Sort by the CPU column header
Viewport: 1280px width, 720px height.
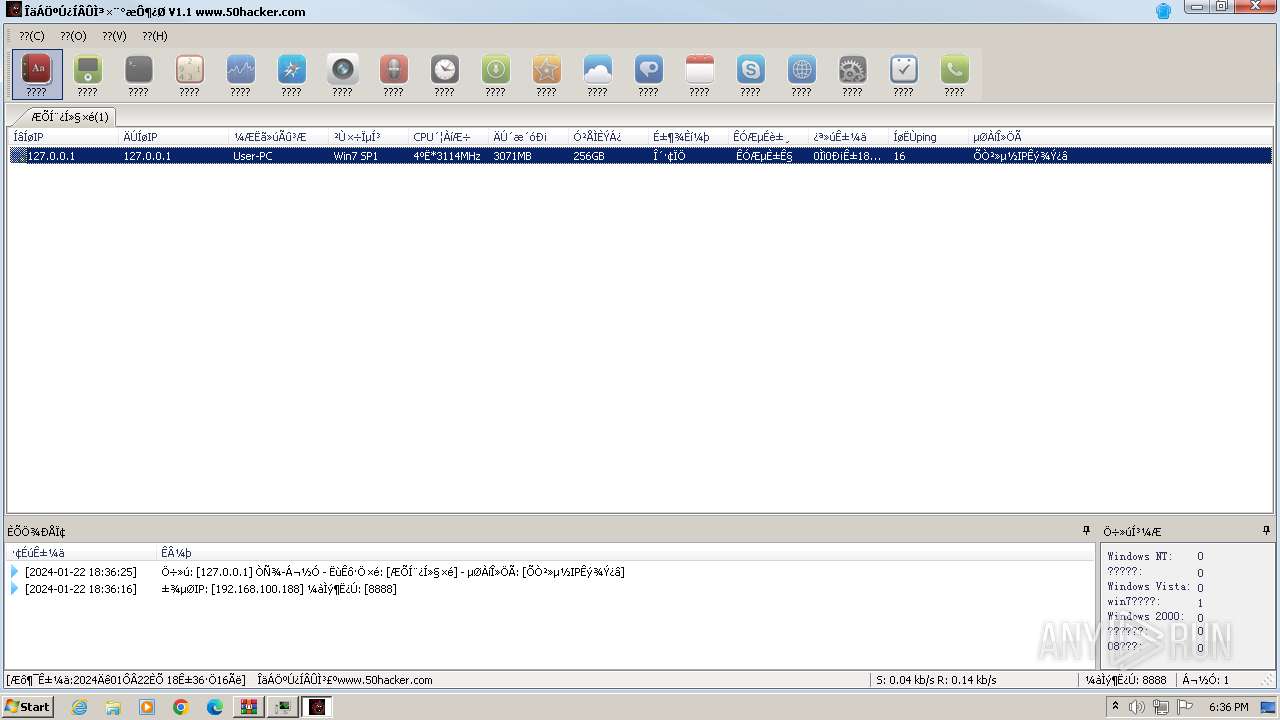[x=449, y=137]
